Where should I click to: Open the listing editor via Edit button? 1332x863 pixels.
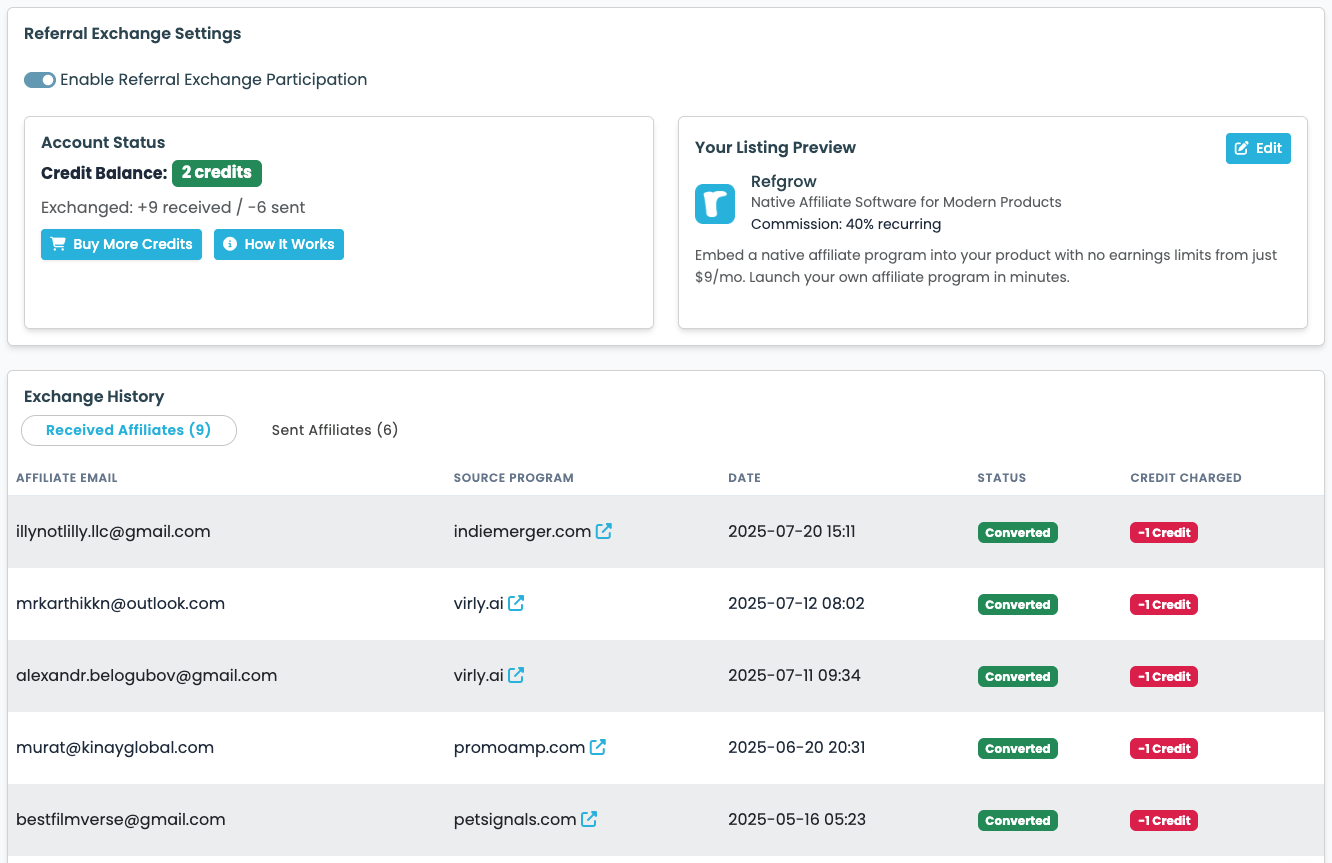point(1258,148)
